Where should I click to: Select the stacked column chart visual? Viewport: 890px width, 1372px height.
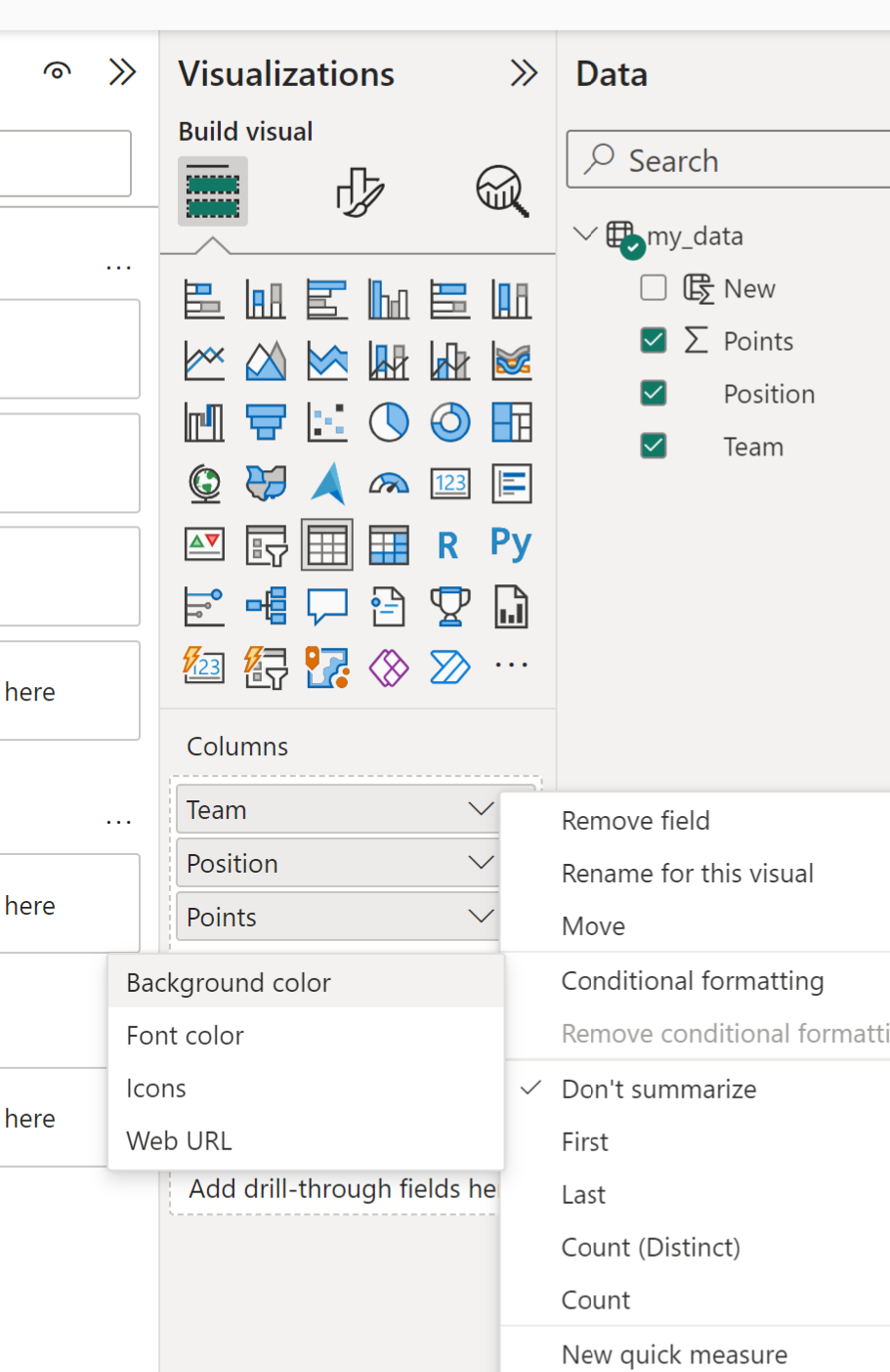pyautogui.click(x=266, y=299)
